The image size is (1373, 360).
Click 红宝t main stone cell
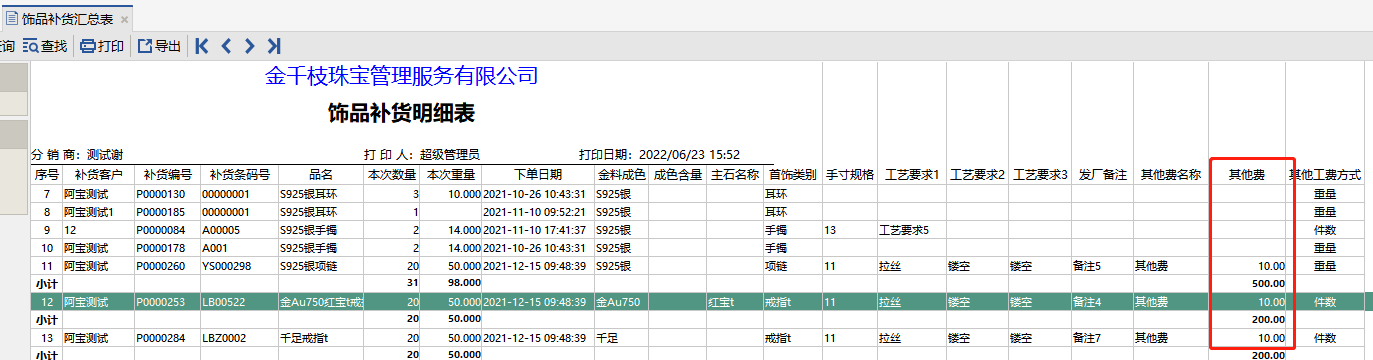(722, 301)
